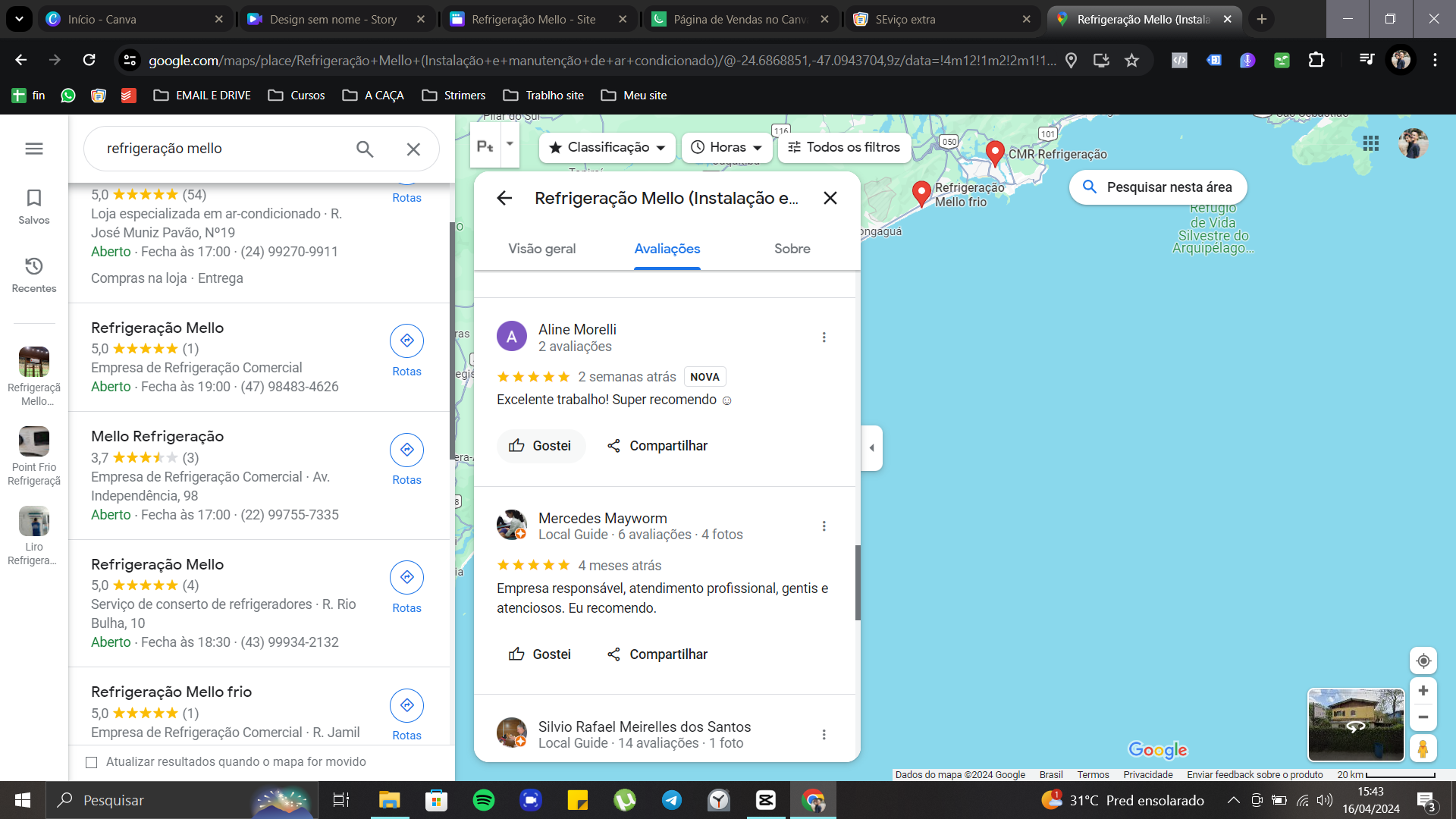
Task: Zoom out the map
Action: (x=1423, y=717)
